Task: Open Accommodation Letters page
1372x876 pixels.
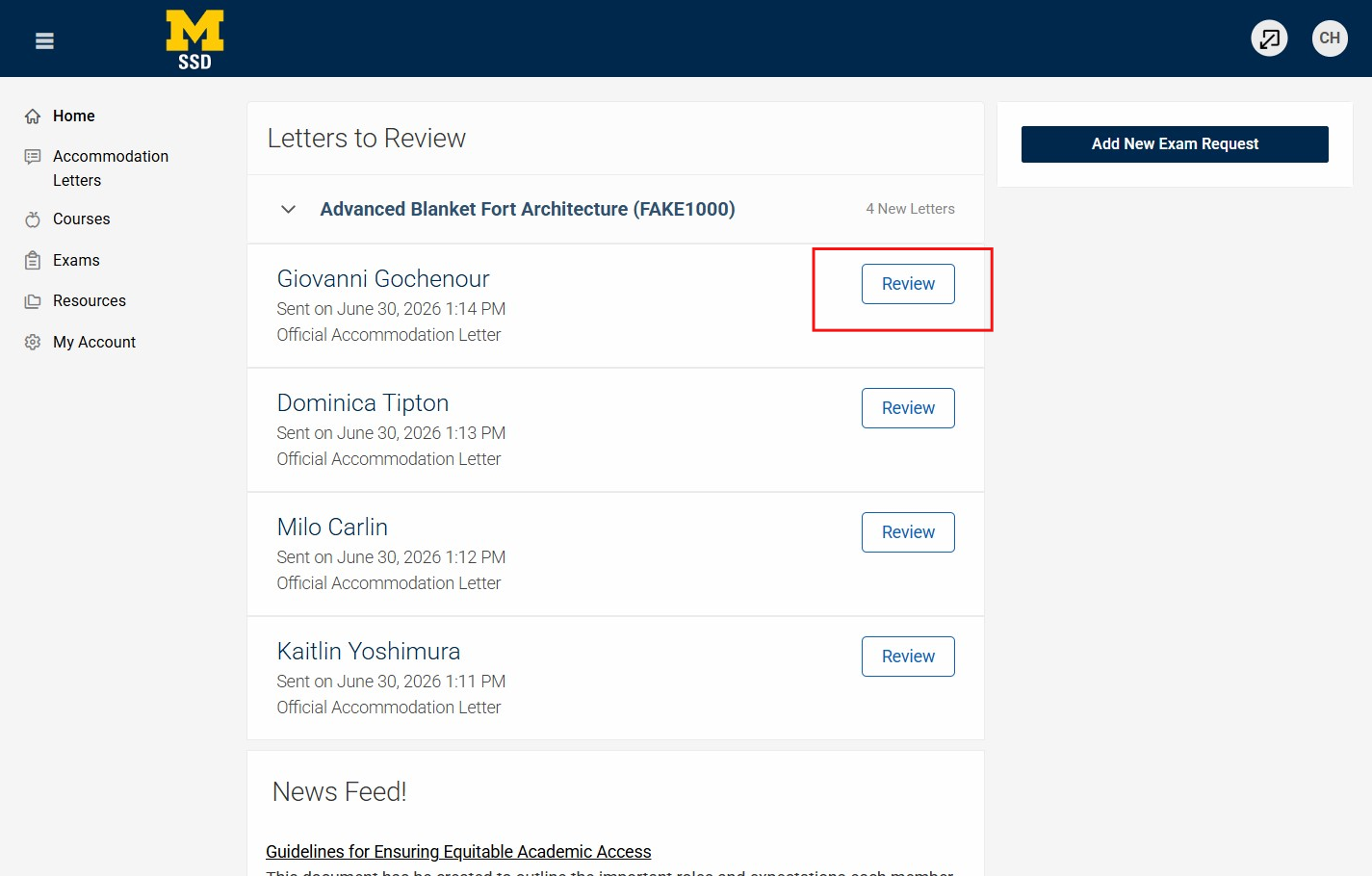Action: tap(111, 168)
